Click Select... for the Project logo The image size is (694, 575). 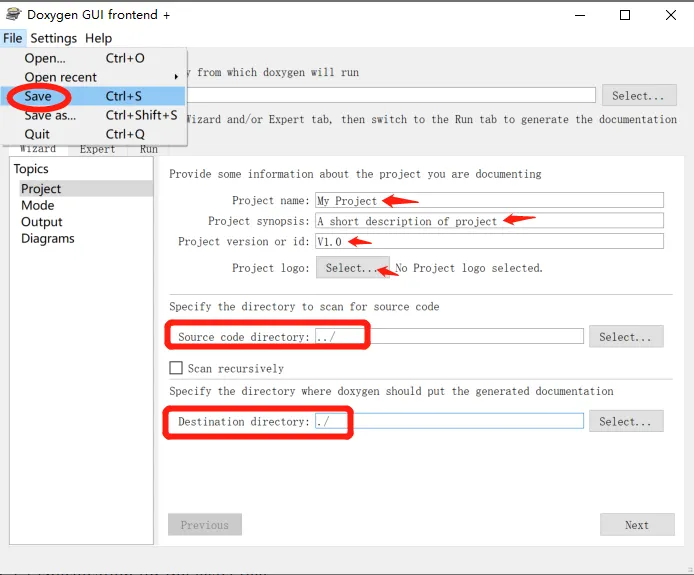pyautogui.click(x=352, y=268)
